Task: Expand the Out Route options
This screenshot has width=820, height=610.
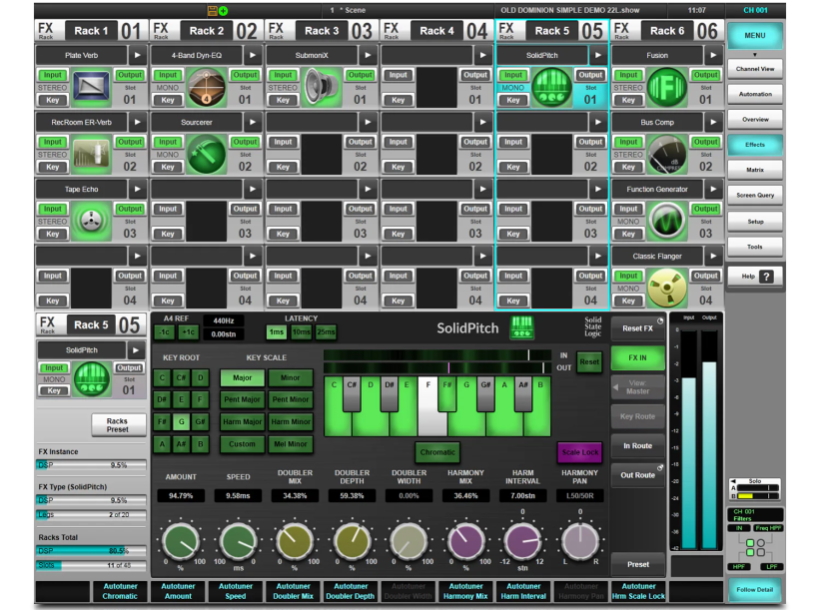Action: pos(636,475)
